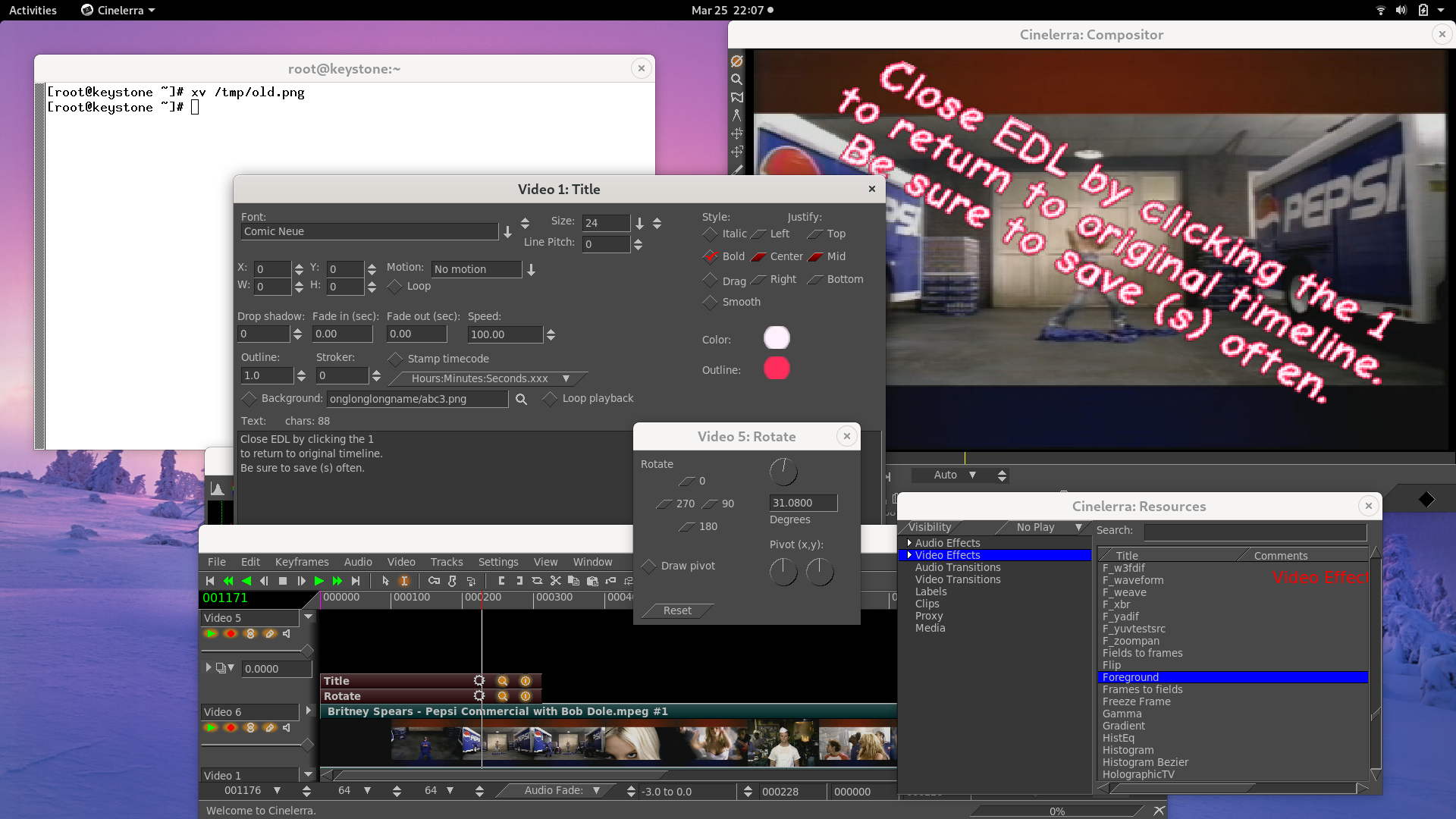Viewport: 1456px width, 819px height.
Task: Open the Tracks menu
Action: click(446, 562)
